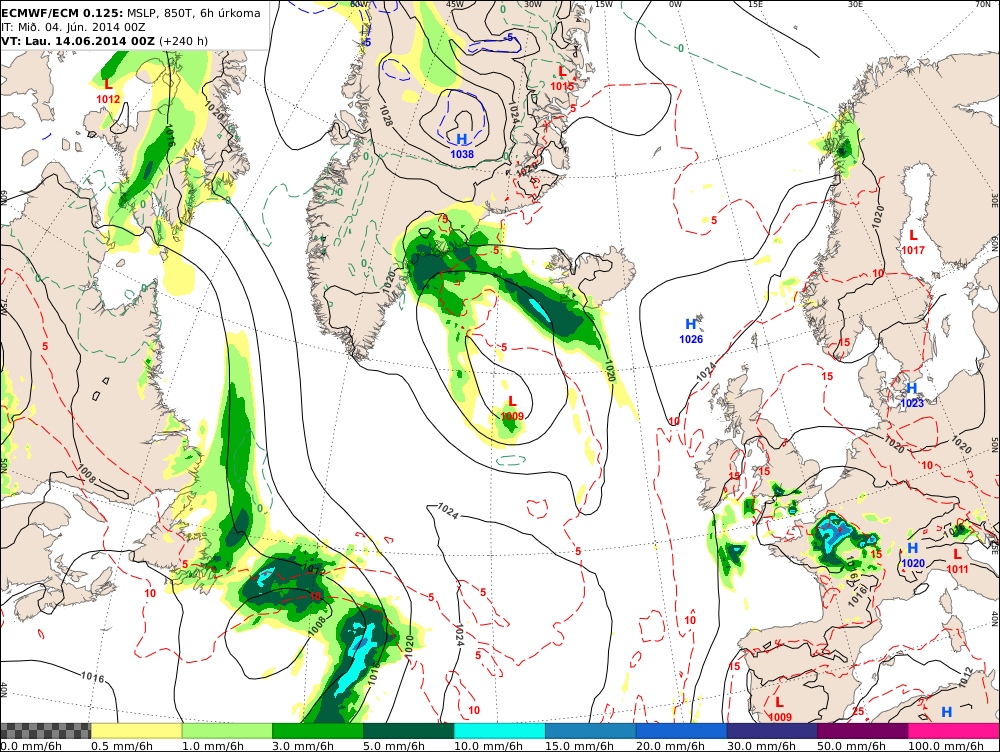
Task: Click the '1028' isobar label on Greenland
Action: click(385, 115)
